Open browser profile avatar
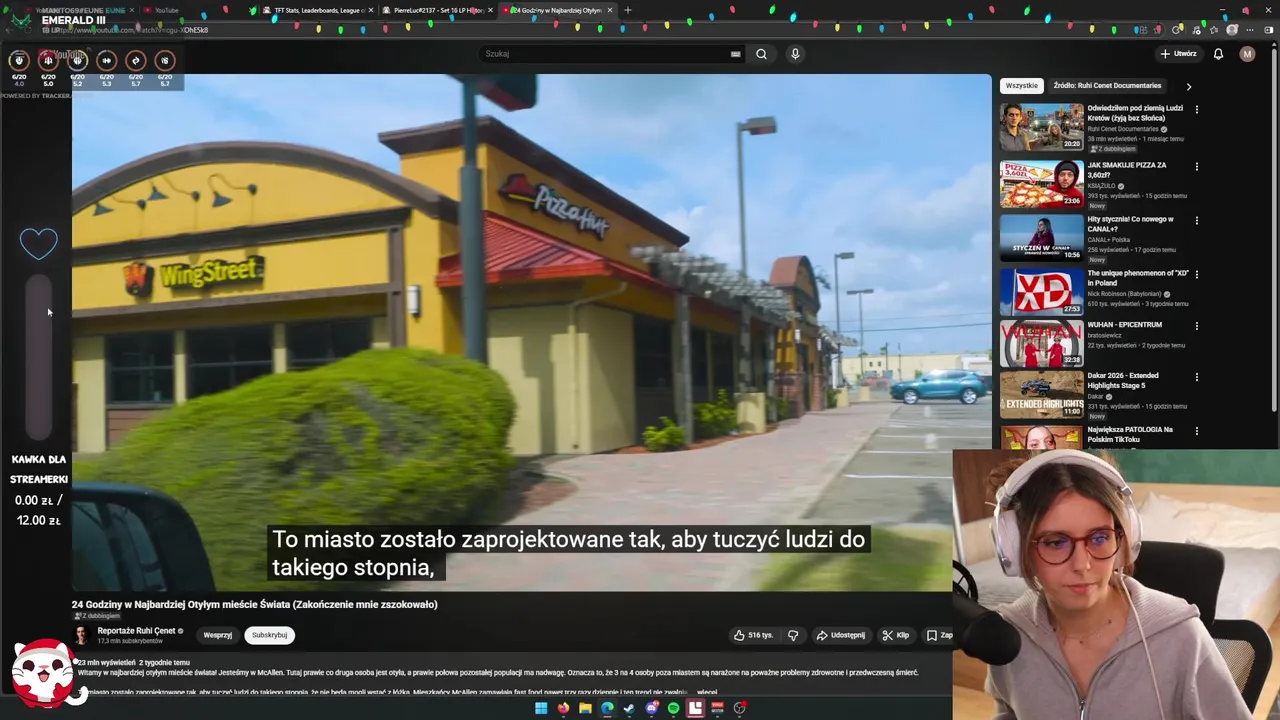 [x=1232, y=30]
